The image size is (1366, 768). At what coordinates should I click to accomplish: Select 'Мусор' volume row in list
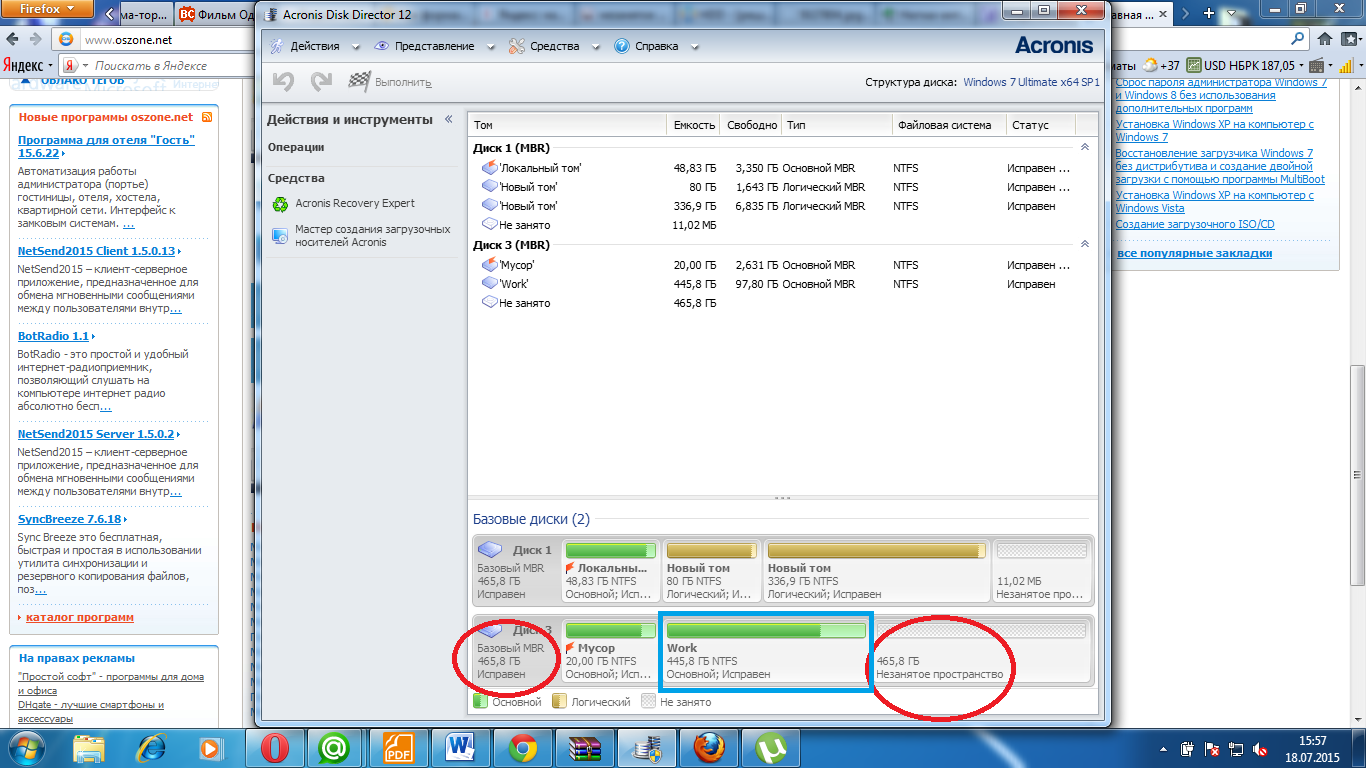(x=517, y=265)
